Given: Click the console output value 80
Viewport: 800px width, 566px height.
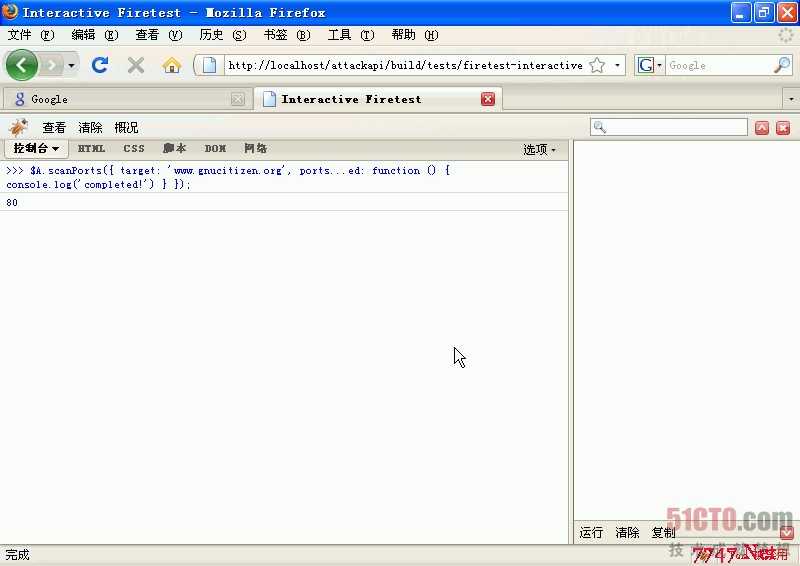Looking at the screenshot, I should tap(12, 202).
